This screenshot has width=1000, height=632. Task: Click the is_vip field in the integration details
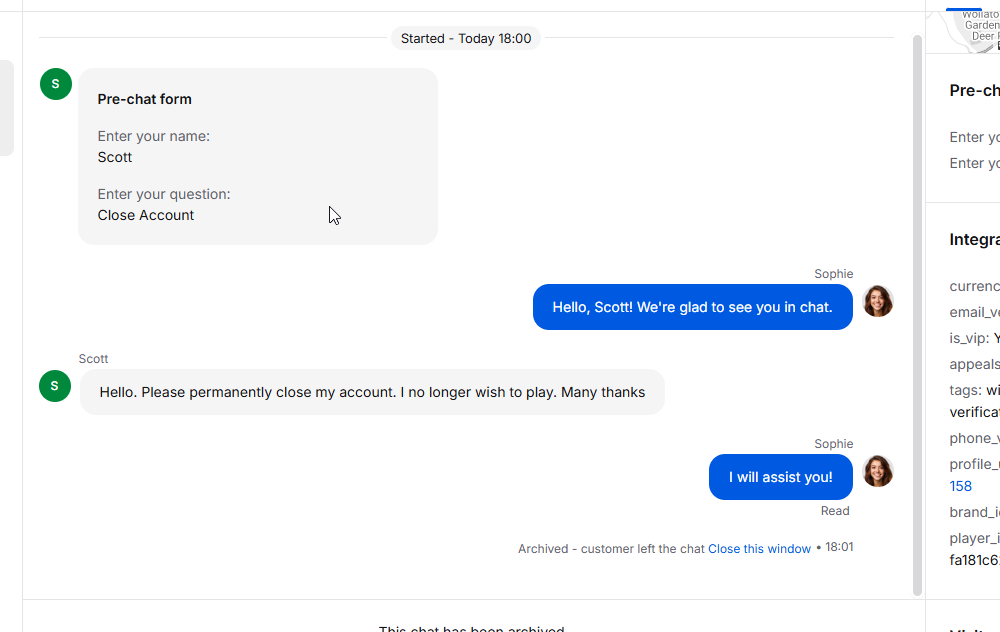pyautogui.click(x=974, y=338)
